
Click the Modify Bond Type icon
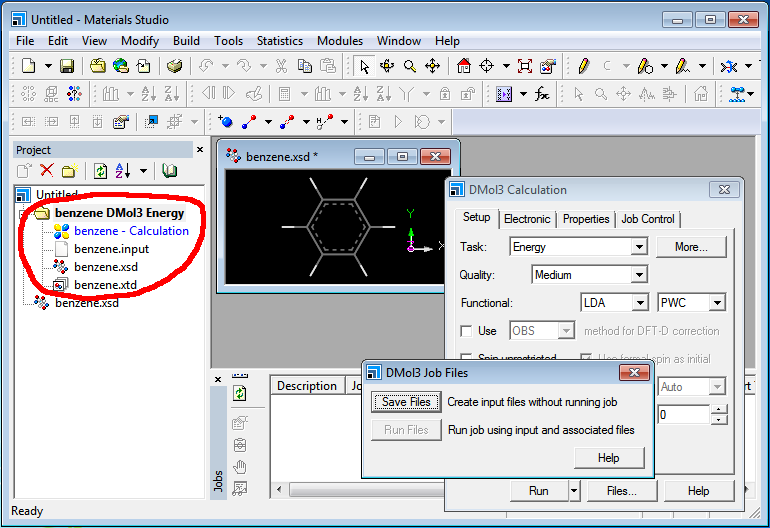coord(287,121)
